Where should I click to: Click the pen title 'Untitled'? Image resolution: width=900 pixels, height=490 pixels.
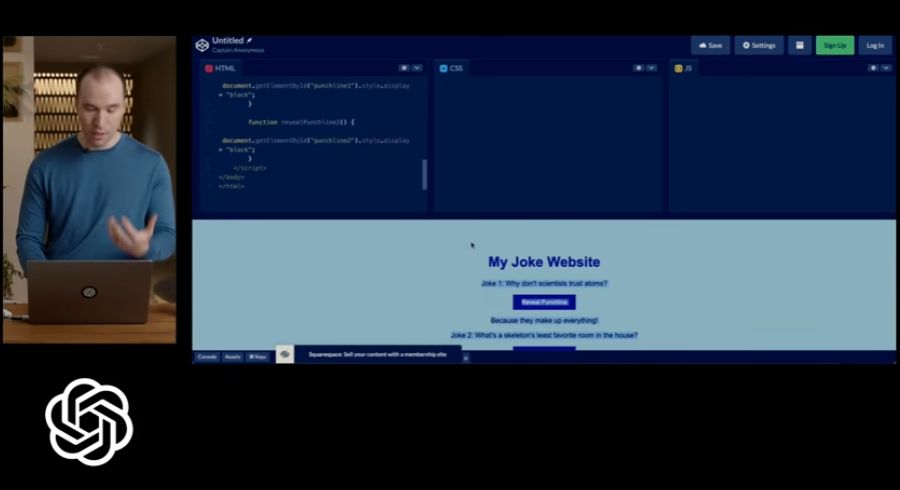(228, 41)
